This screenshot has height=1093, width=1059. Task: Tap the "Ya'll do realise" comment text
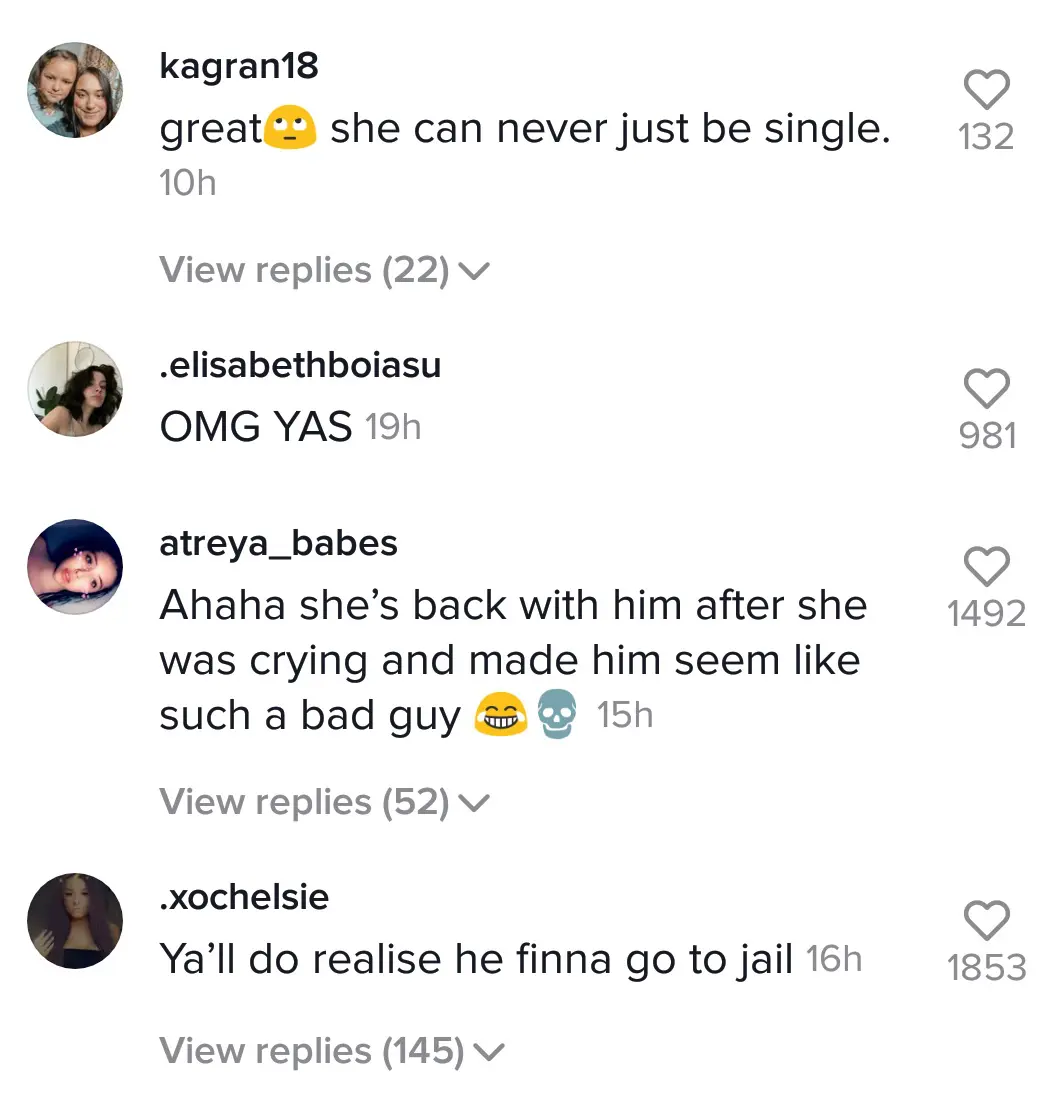[x=476, y=960]
